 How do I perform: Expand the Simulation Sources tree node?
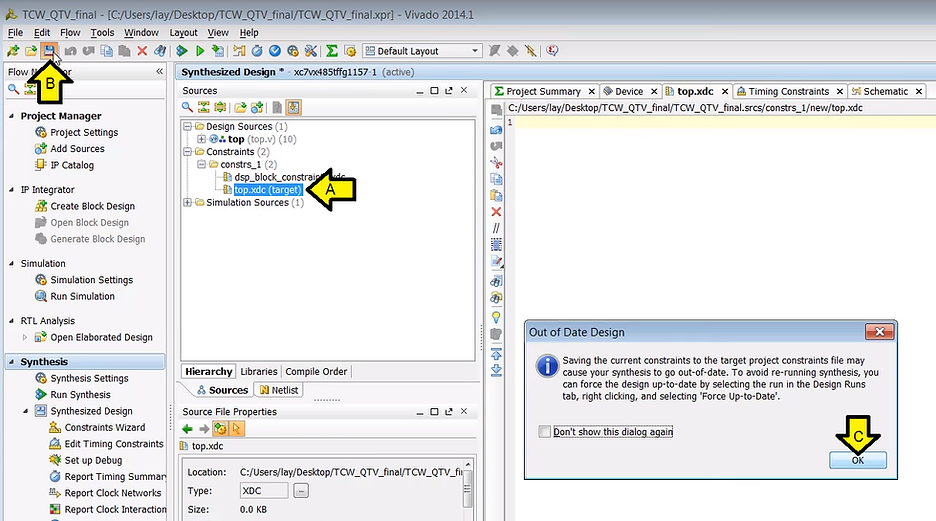click(187, 203)
